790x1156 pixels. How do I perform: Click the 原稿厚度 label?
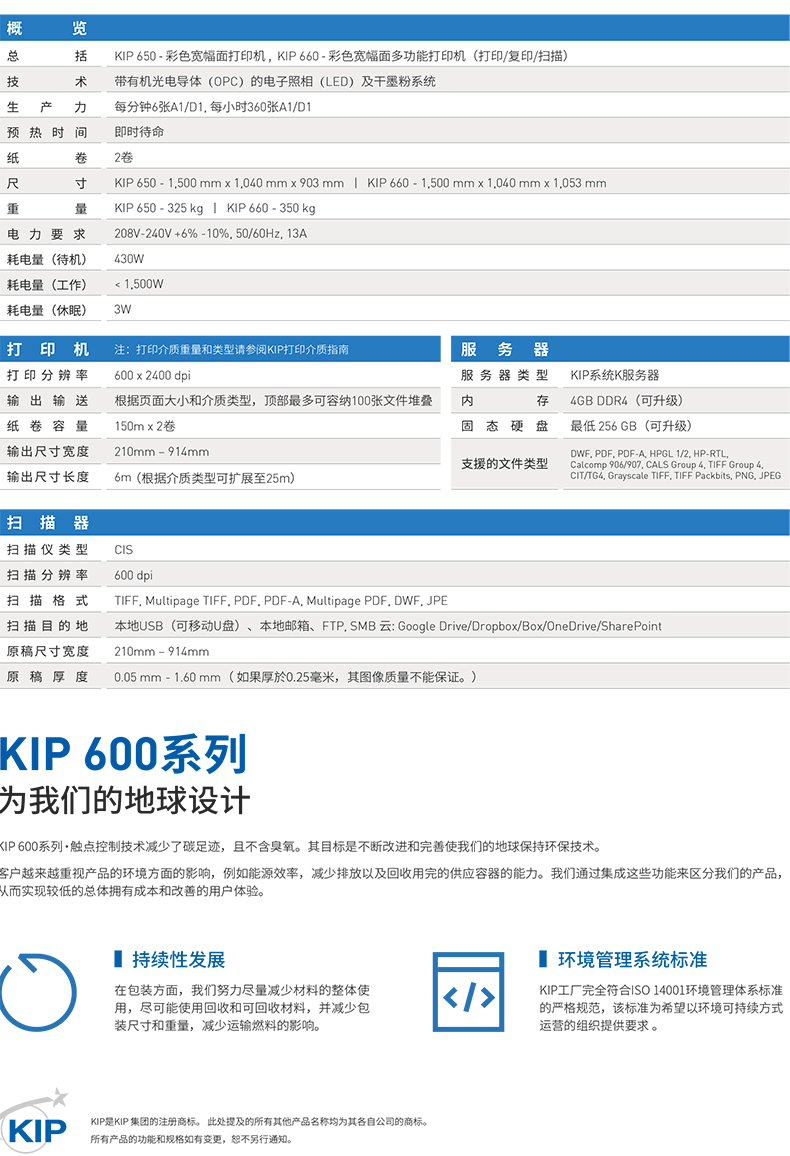(x=48, y=677)
